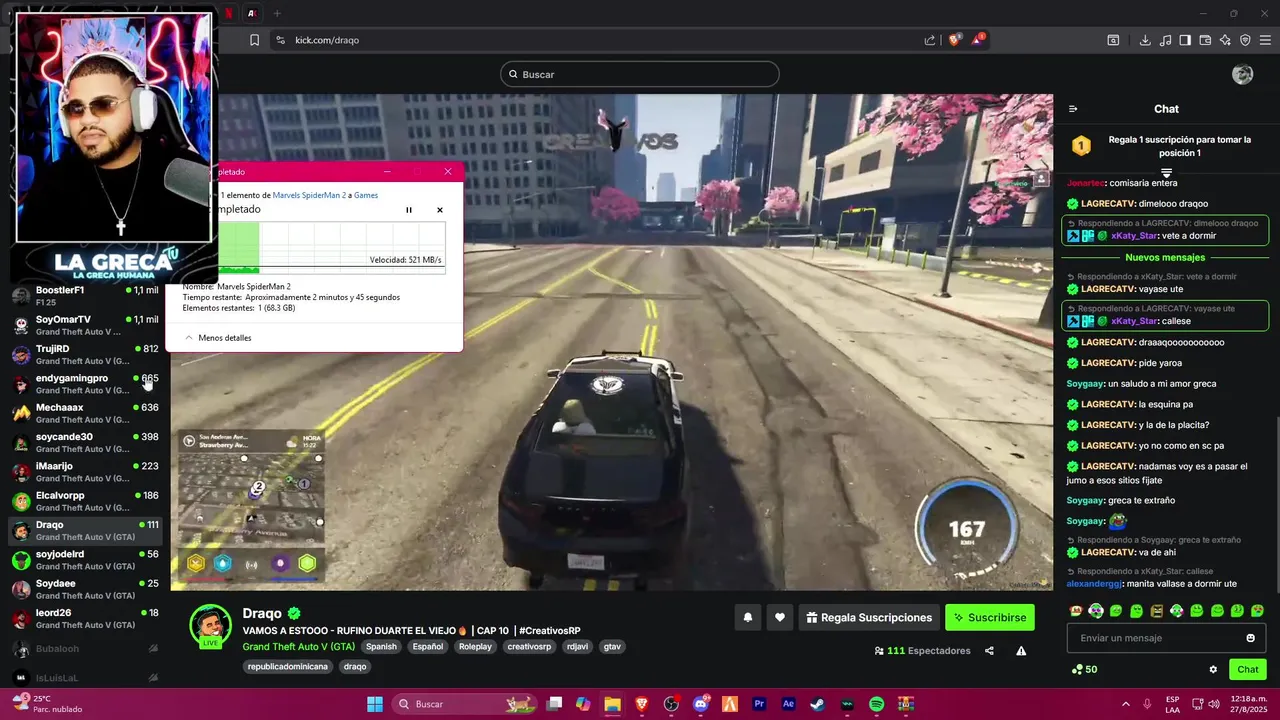
Task: Open leord26 channel in sidebar
Action: (85, 619)
